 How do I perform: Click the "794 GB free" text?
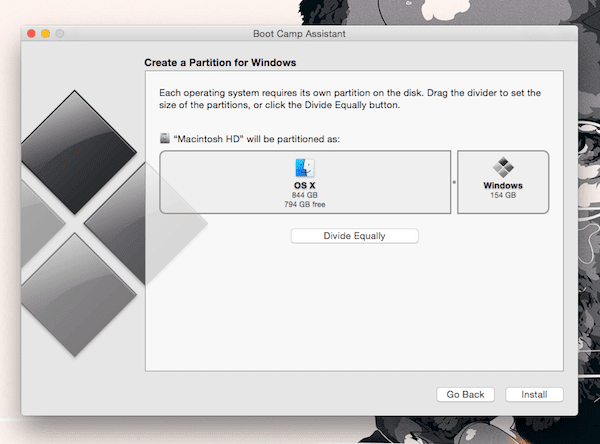point(305,204)
